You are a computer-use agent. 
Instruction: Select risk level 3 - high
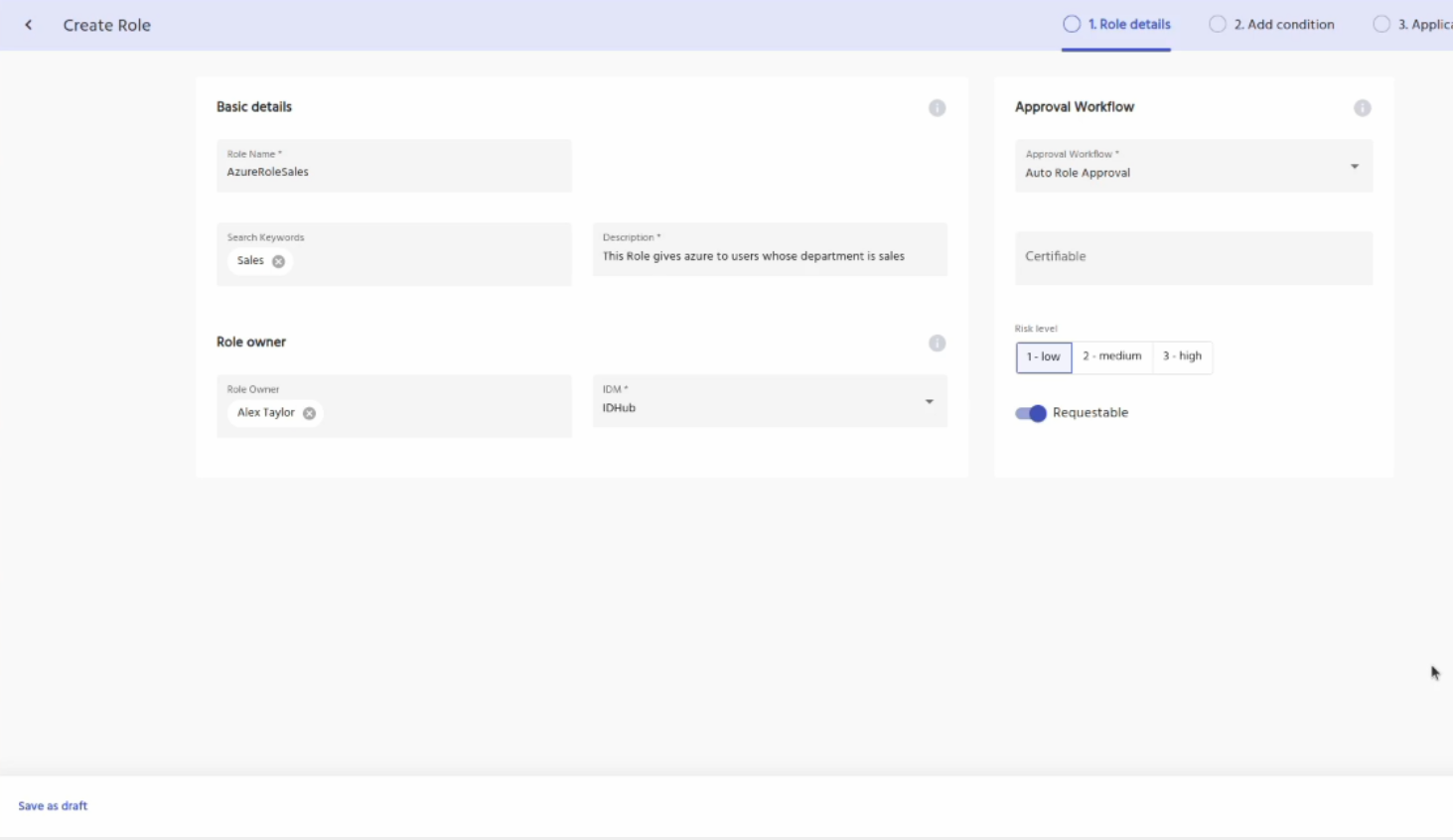[x=1182, y=356]
